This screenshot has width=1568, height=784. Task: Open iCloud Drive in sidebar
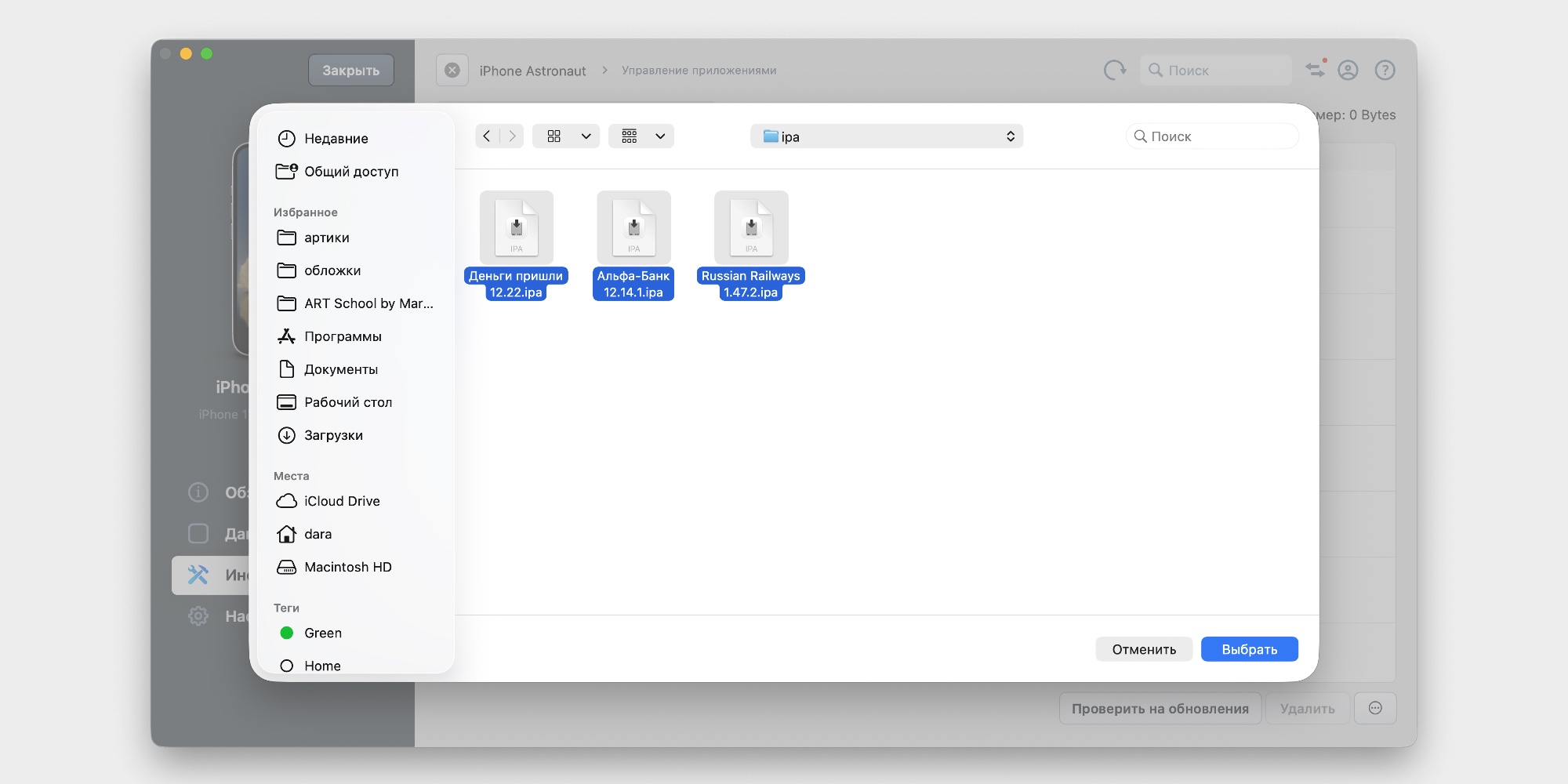click(x=341, y=501)
